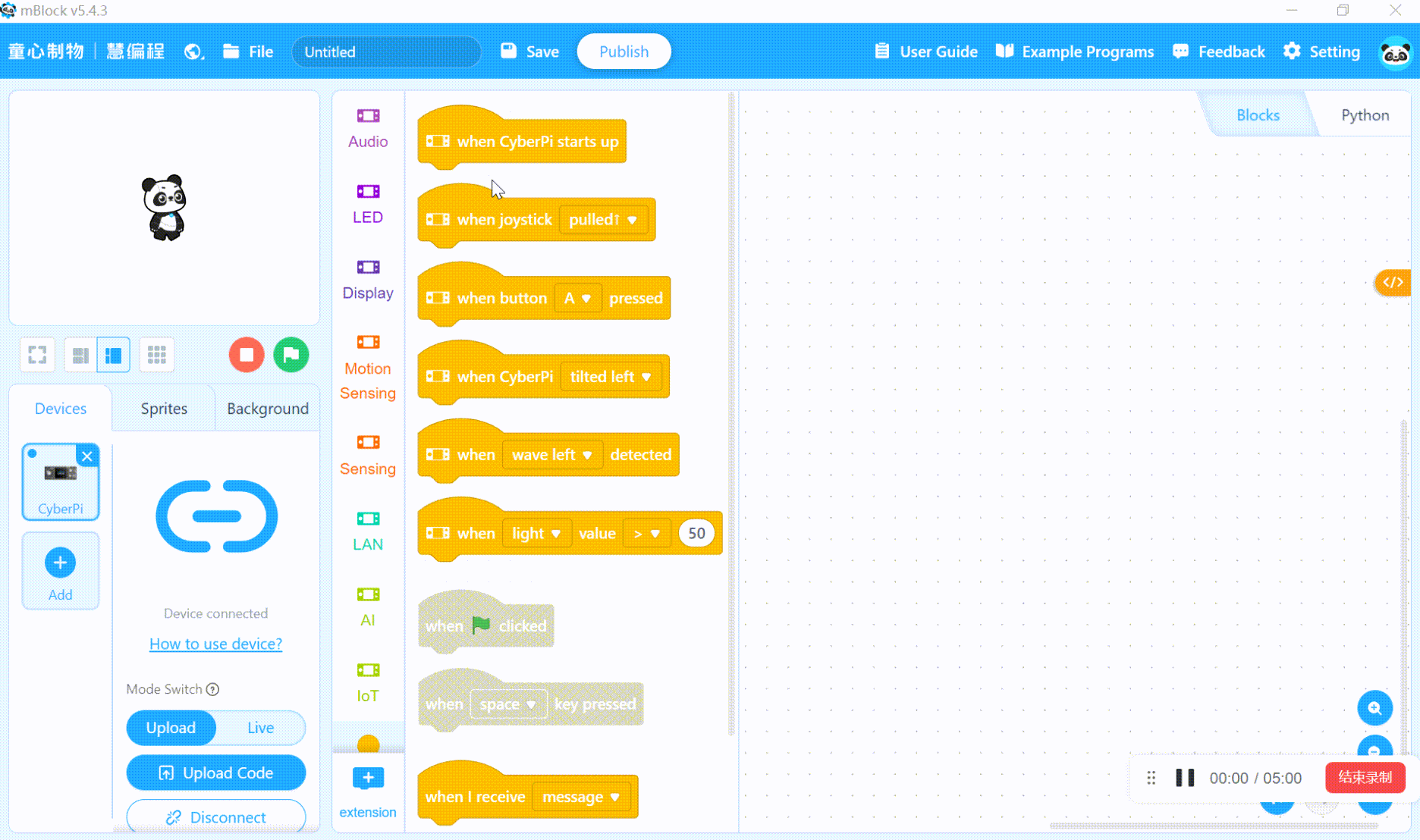Expand light sensor type dropdown
Image resolution: width=1420 pixels, height=840 pixels.
[x=536, y=534]
